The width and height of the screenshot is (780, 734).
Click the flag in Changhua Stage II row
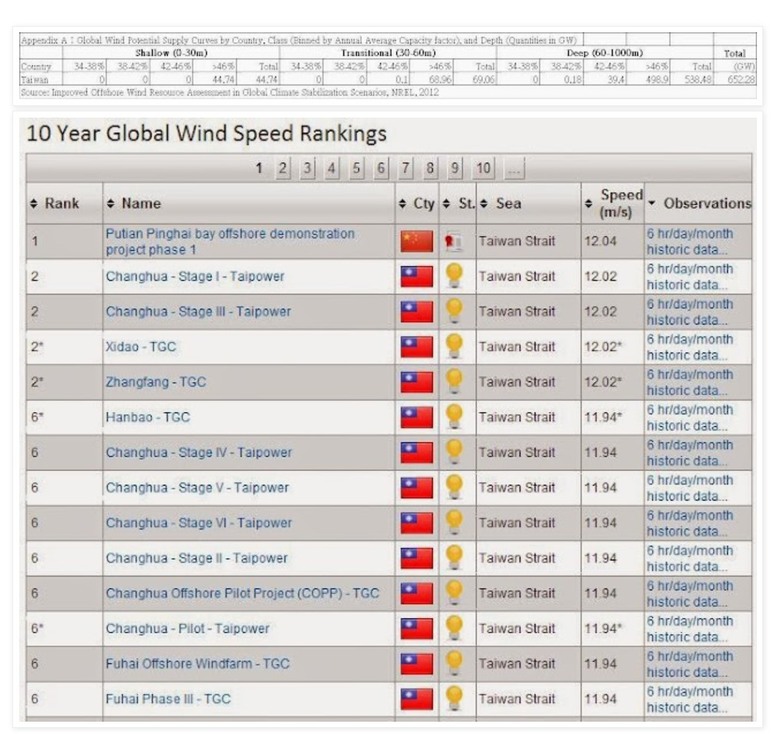416,558
